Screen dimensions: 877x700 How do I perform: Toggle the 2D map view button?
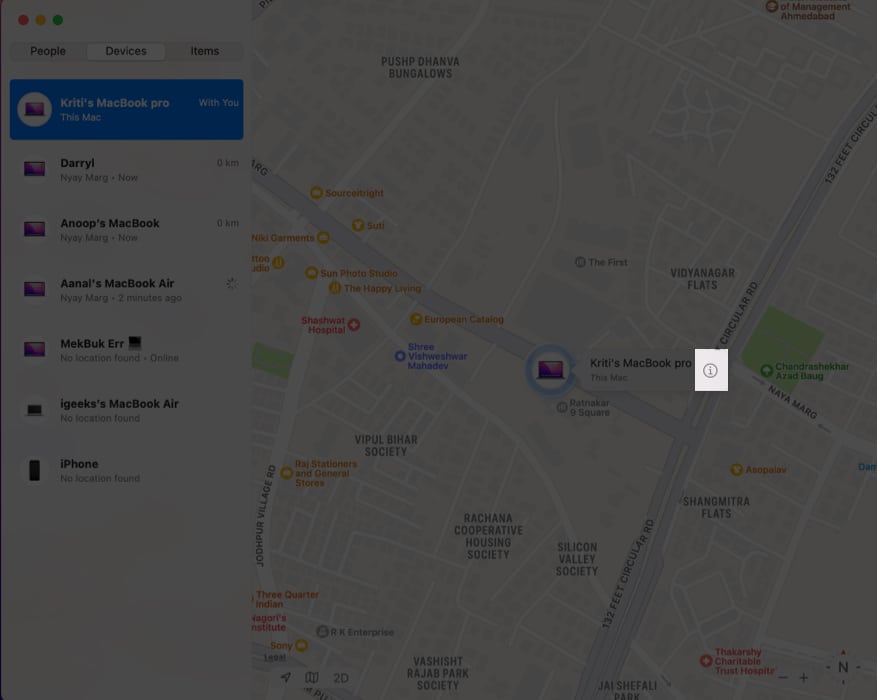tap(341, 678)
